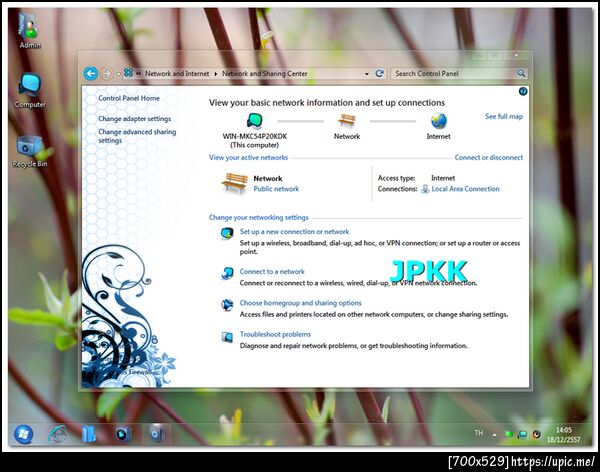Open Troubleshoot problems link
600x472 pixels.
275,334
